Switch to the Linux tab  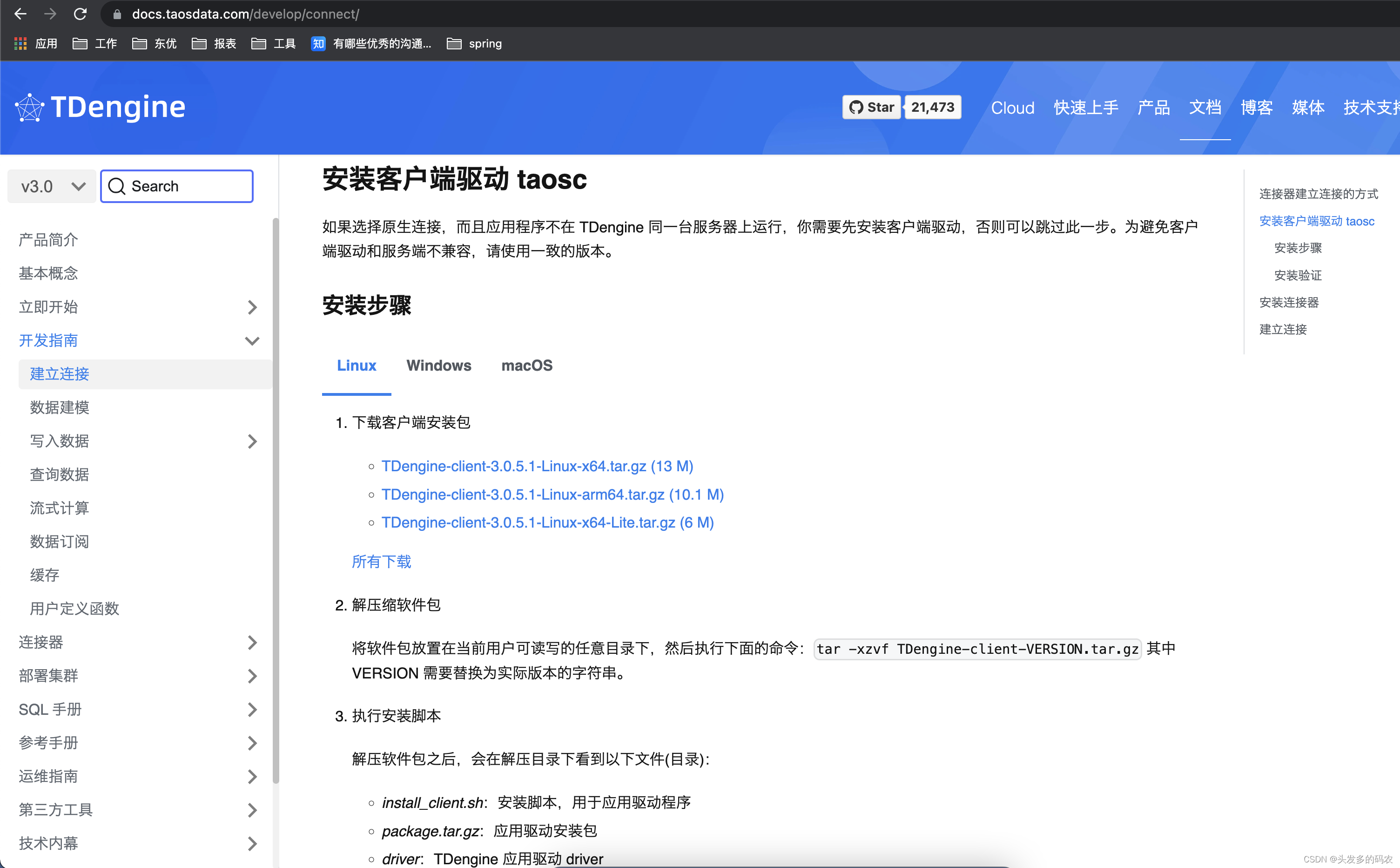tap(357, 366)
